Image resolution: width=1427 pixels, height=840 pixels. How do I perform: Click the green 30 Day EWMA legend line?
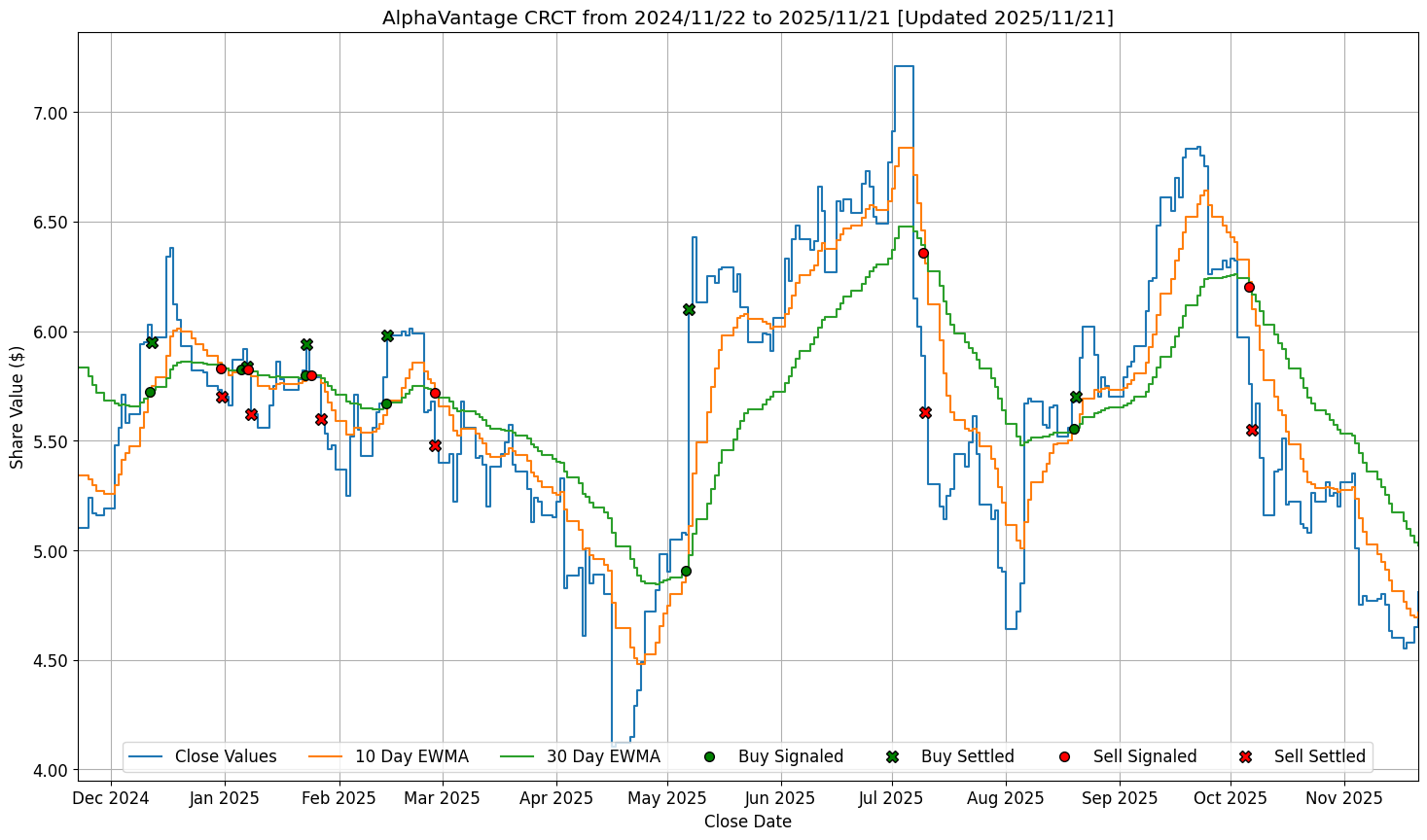point(518,756)
